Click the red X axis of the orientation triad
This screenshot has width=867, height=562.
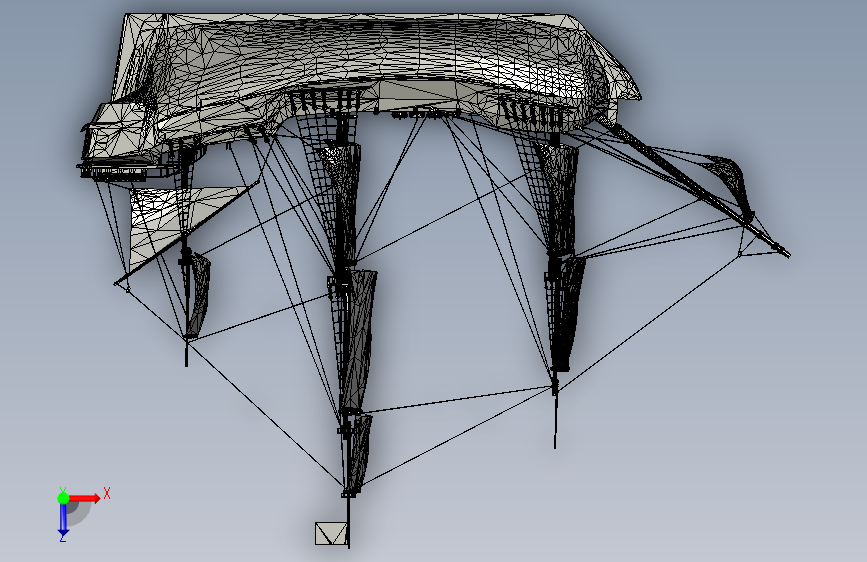click(x=86, y=498)
